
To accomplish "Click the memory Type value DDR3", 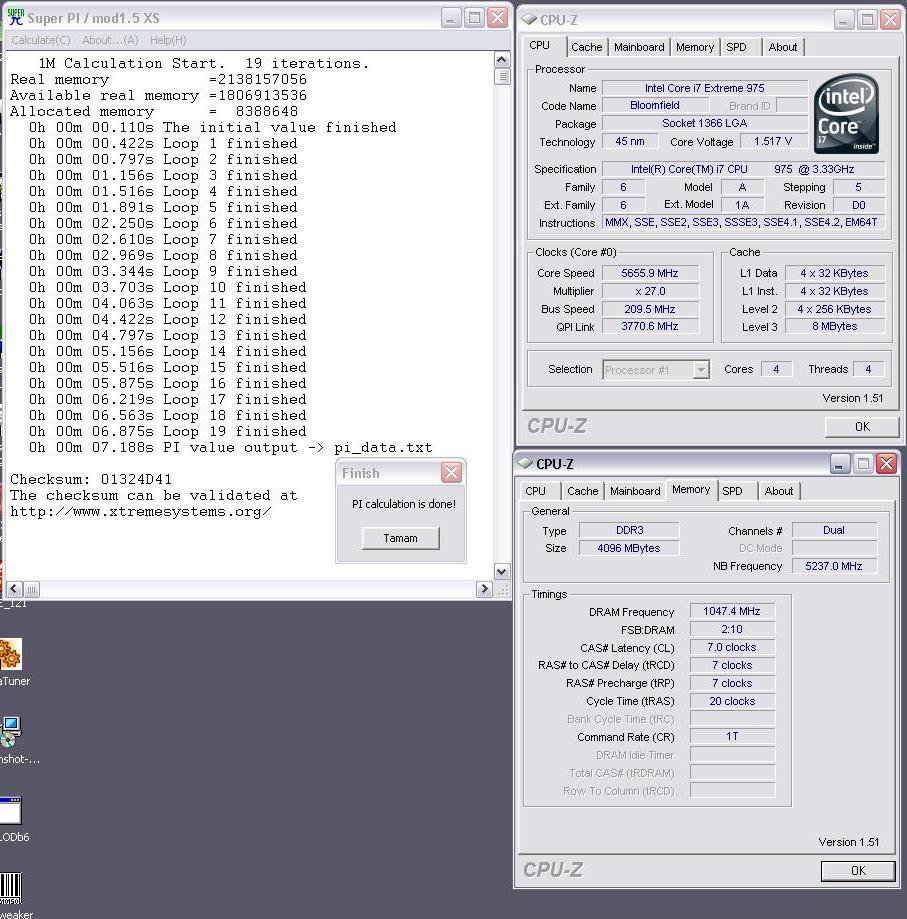I will pos(629,530).
